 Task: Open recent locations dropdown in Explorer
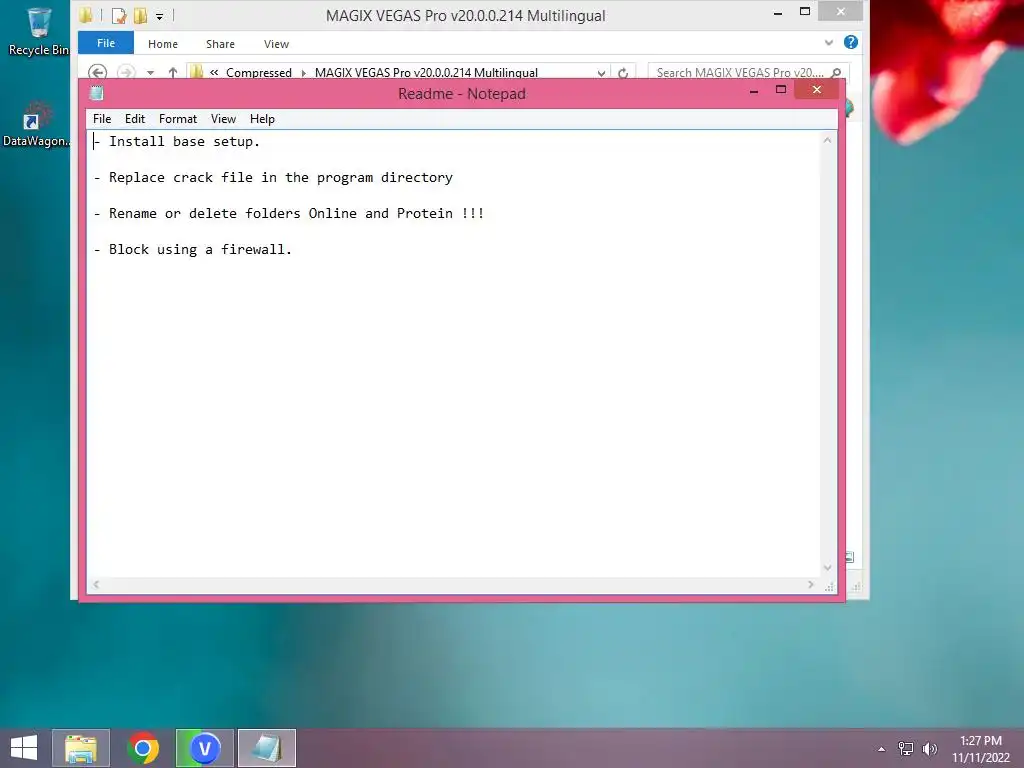tap(150, 72)
